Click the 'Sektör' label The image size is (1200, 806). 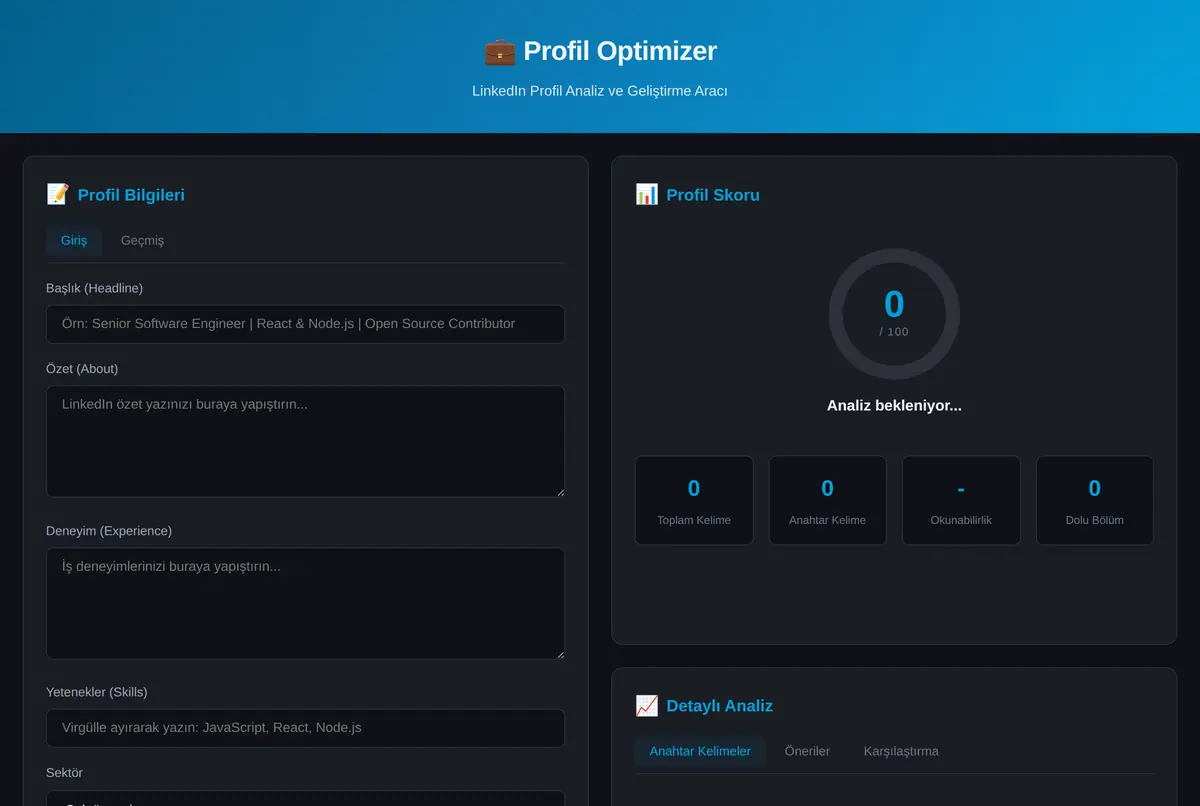[x=64, y=773]
